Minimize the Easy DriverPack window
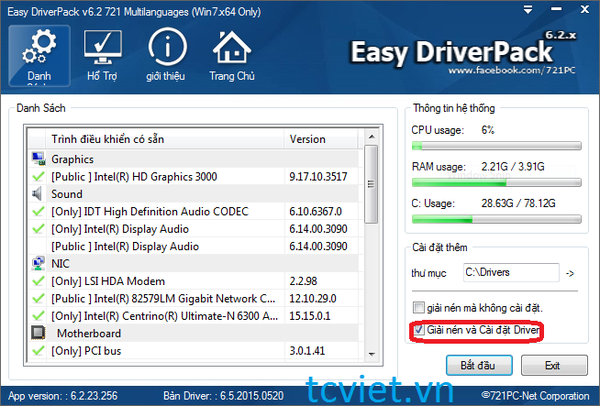 click(556, 10)
